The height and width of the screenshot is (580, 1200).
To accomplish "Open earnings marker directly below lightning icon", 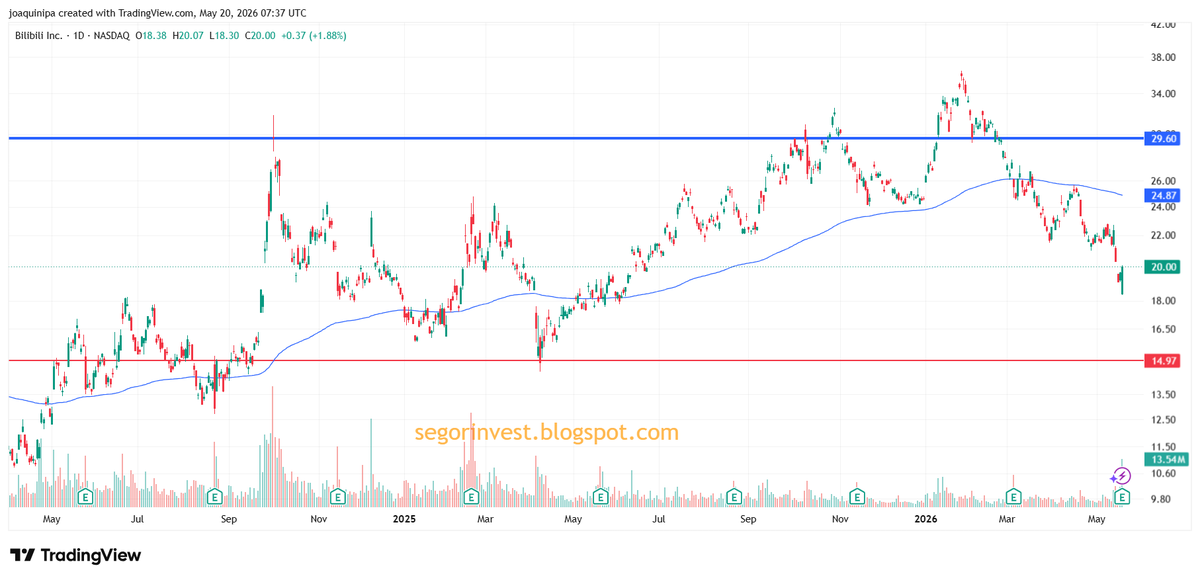I will coord(1122,496).
